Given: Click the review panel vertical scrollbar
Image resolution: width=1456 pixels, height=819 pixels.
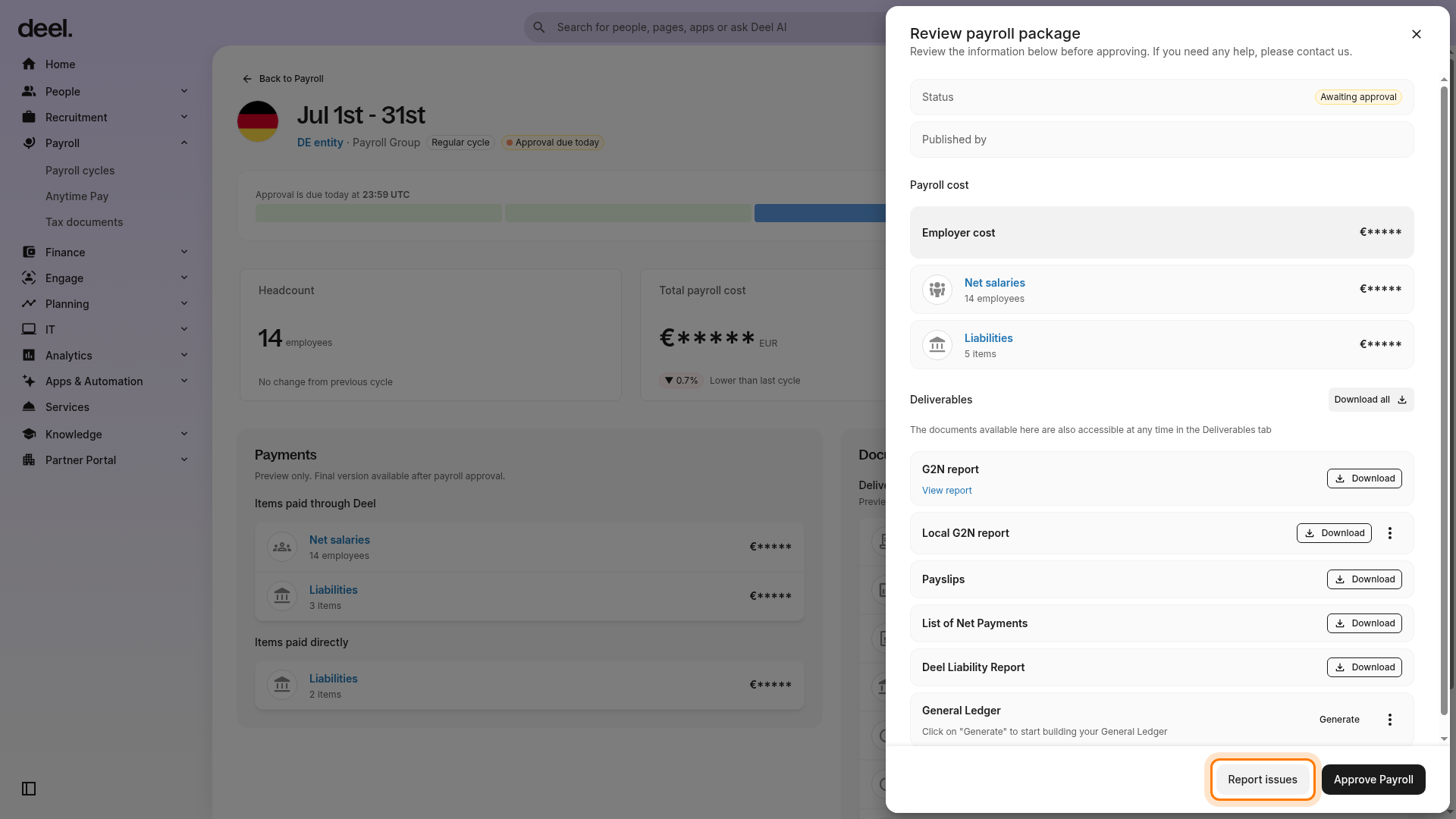Looking at the screenshot, I should (1444, 400).
